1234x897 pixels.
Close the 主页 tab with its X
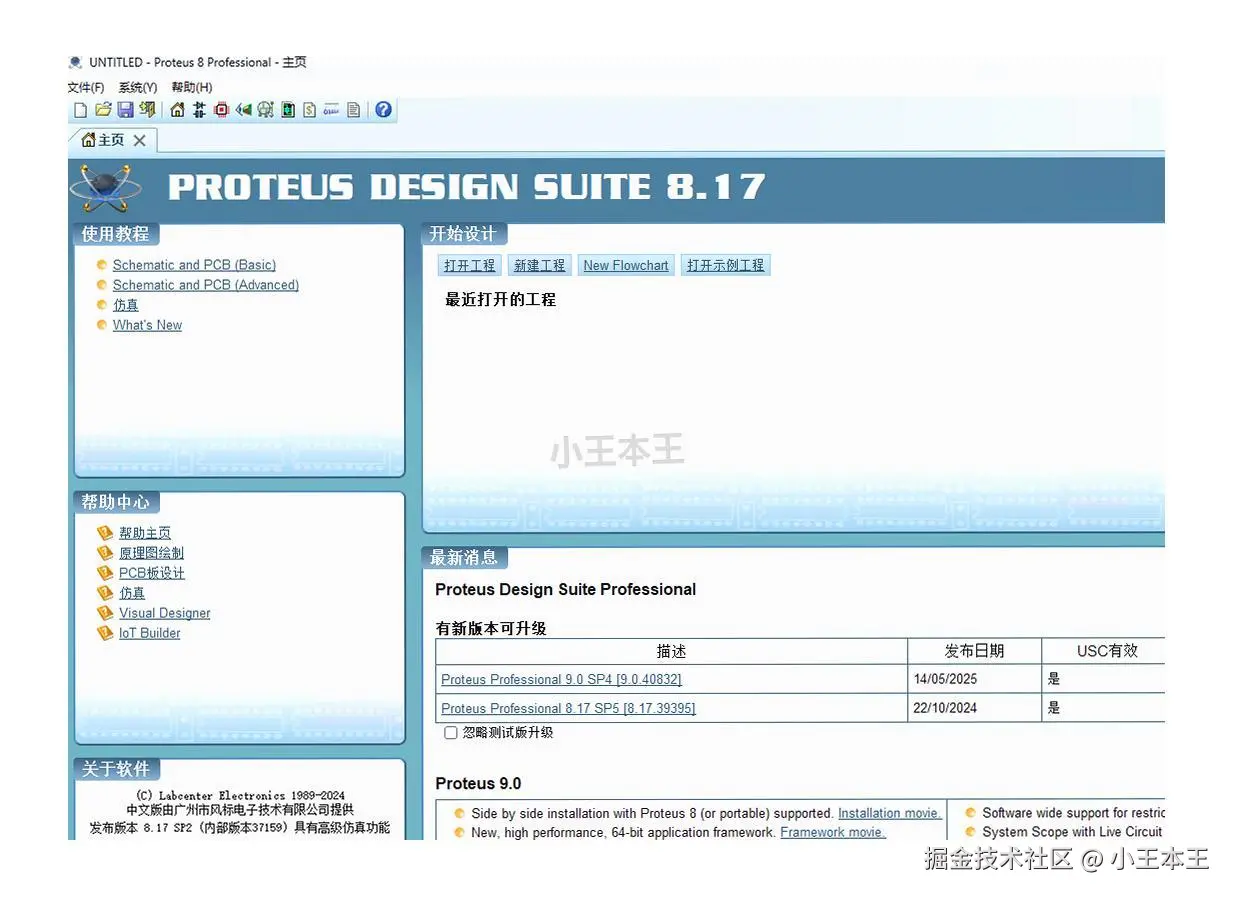point(139,140)
